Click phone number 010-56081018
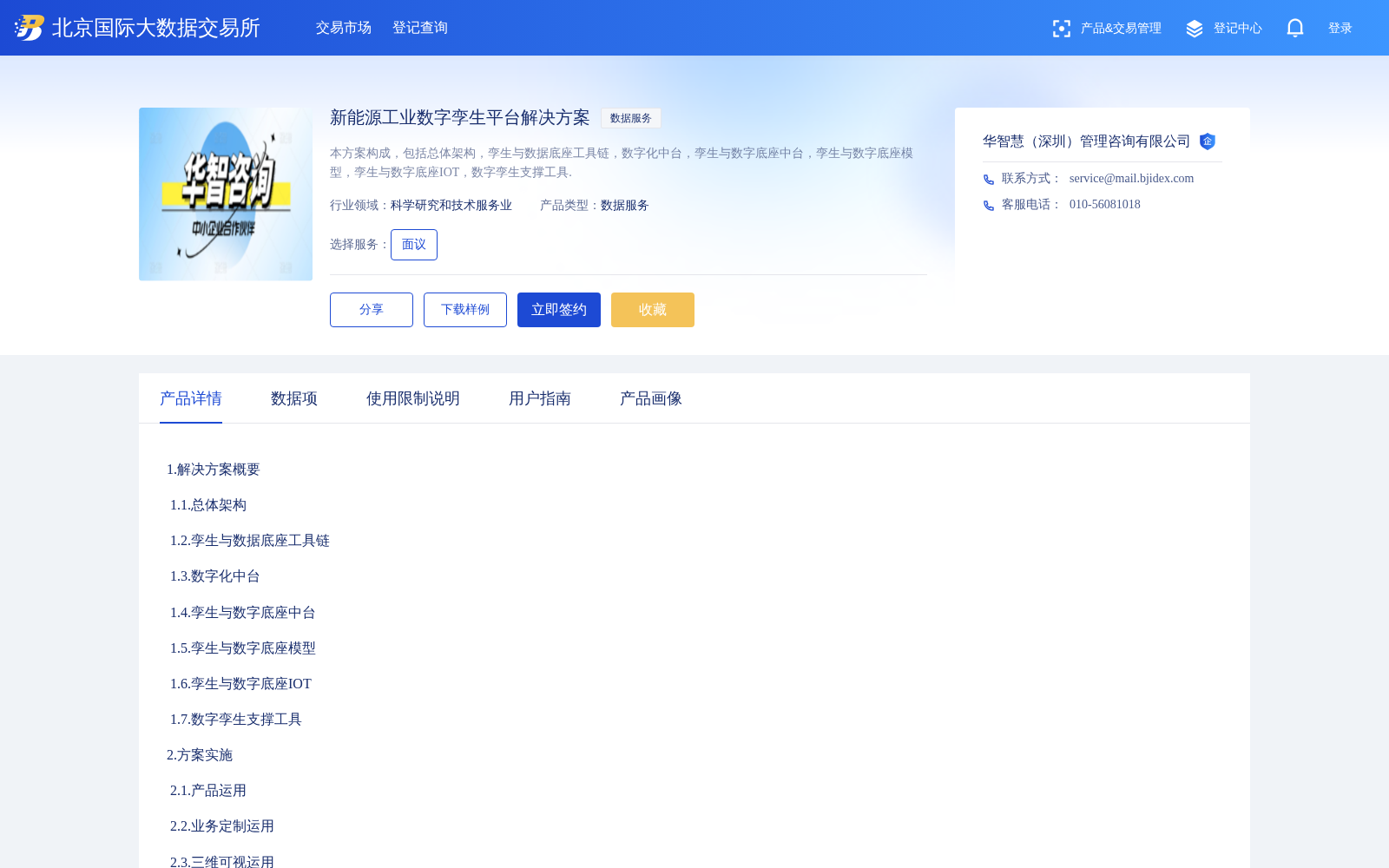This screenshot has width=1389, height=868. coord(1105,205)
